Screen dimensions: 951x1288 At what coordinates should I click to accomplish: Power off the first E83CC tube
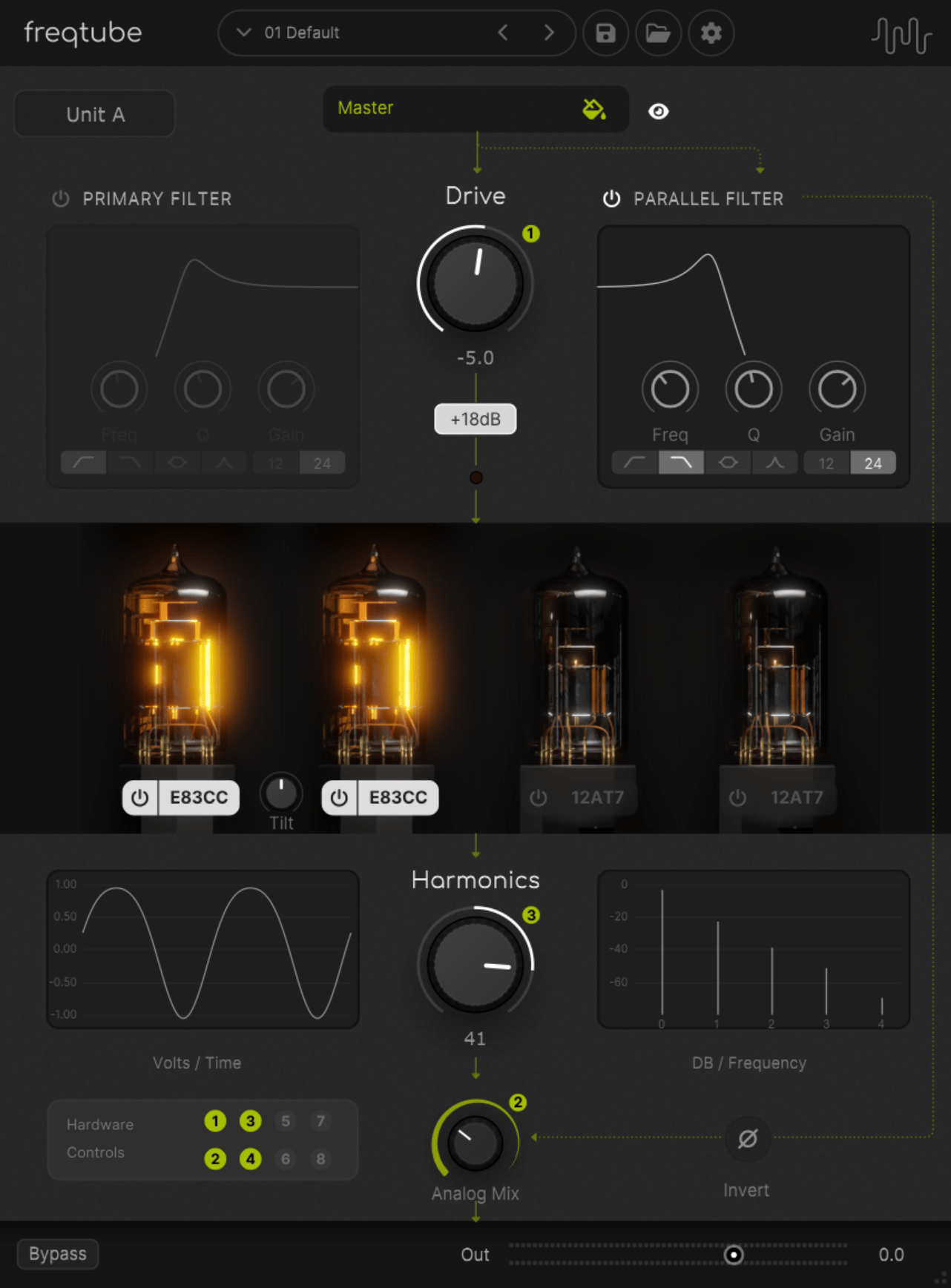140,798
